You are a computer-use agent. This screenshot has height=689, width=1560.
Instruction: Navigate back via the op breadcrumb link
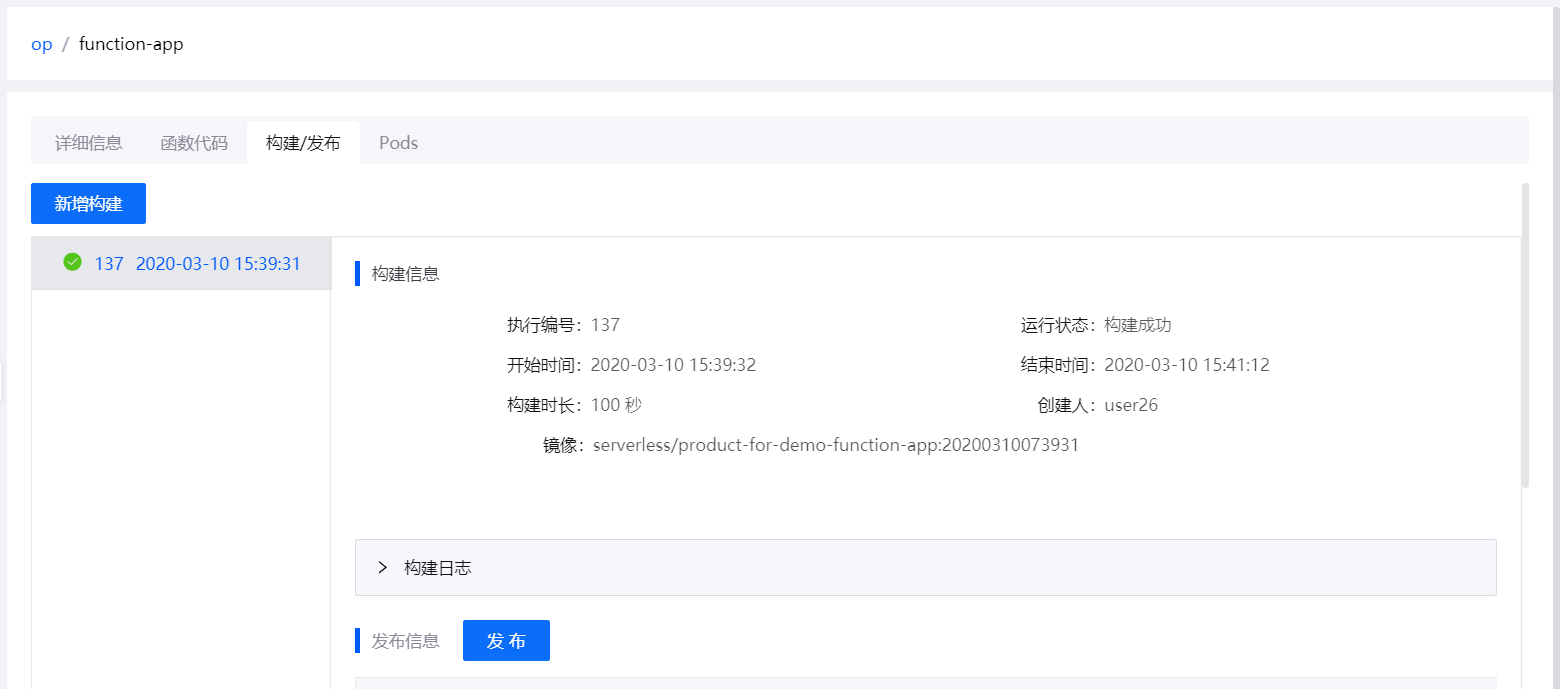coord(41,44)
